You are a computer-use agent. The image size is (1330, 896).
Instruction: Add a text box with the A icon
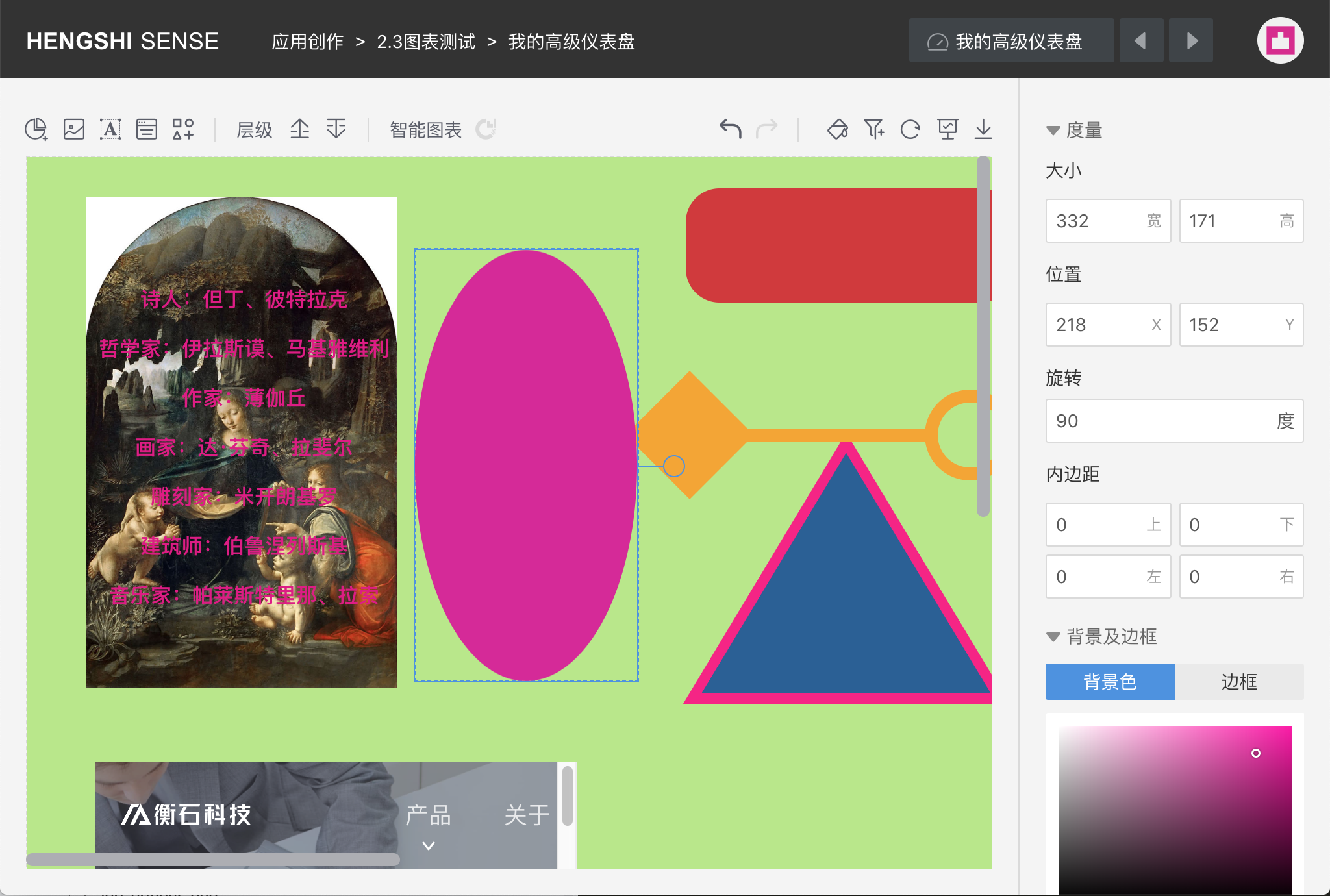[110, 129]
